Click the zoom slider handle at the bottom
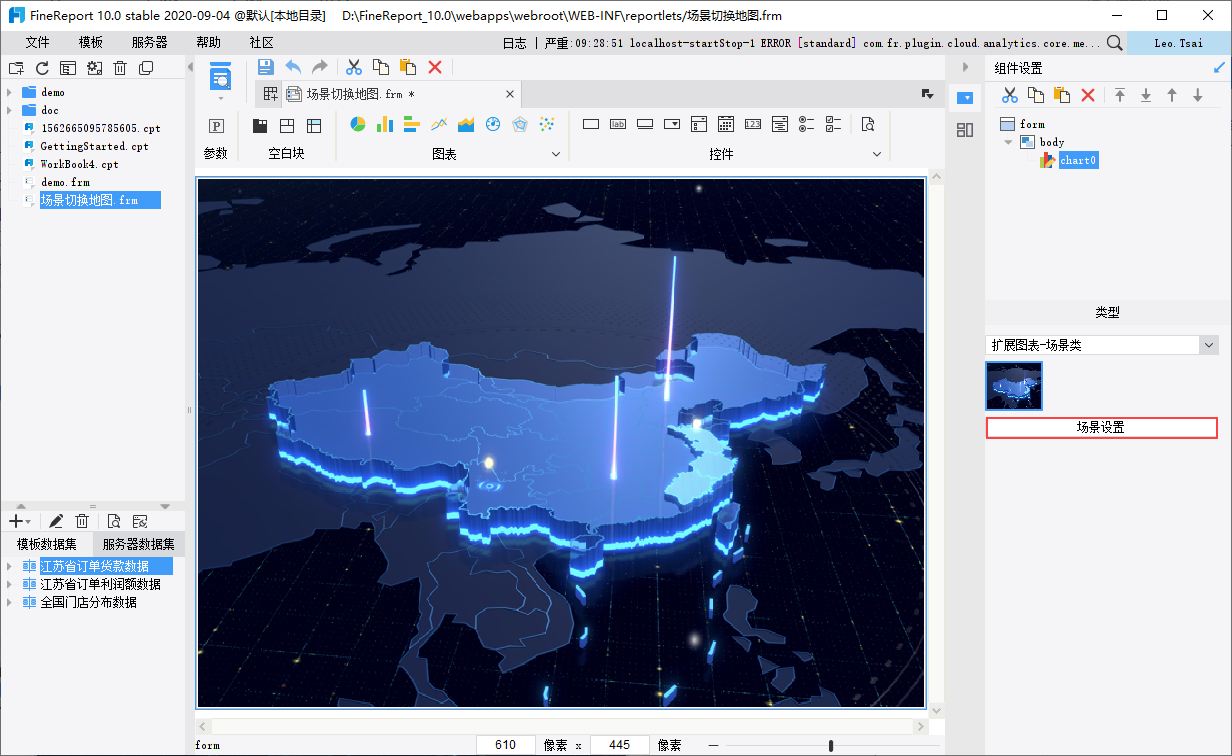1232x756 pixels. (x=831, y=745)
